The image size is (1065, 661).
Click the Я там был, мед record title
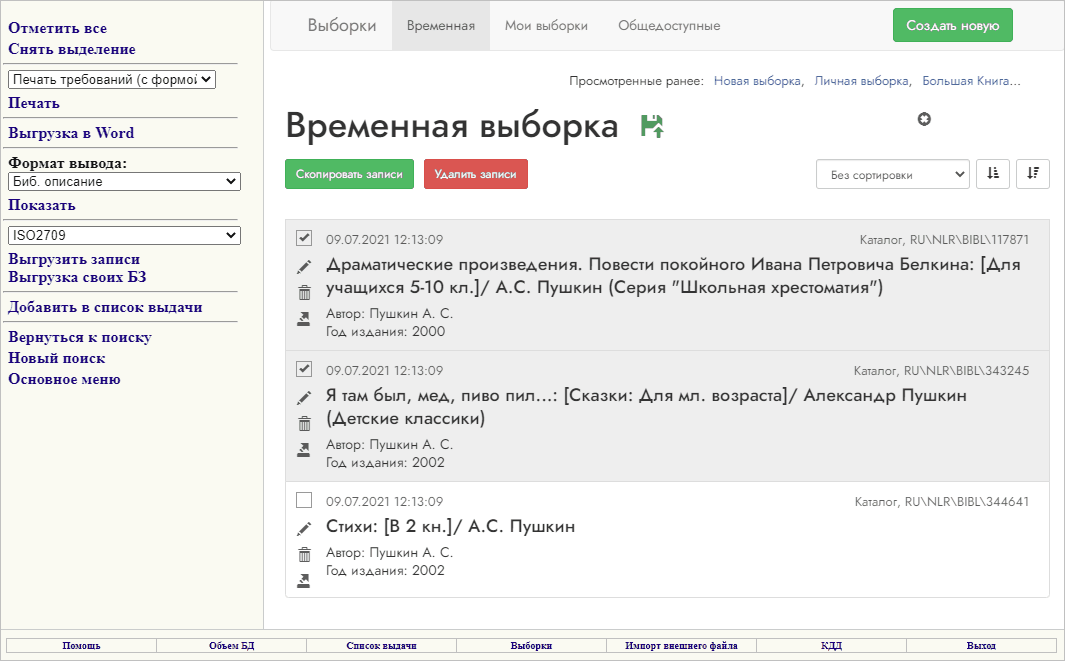646,406
